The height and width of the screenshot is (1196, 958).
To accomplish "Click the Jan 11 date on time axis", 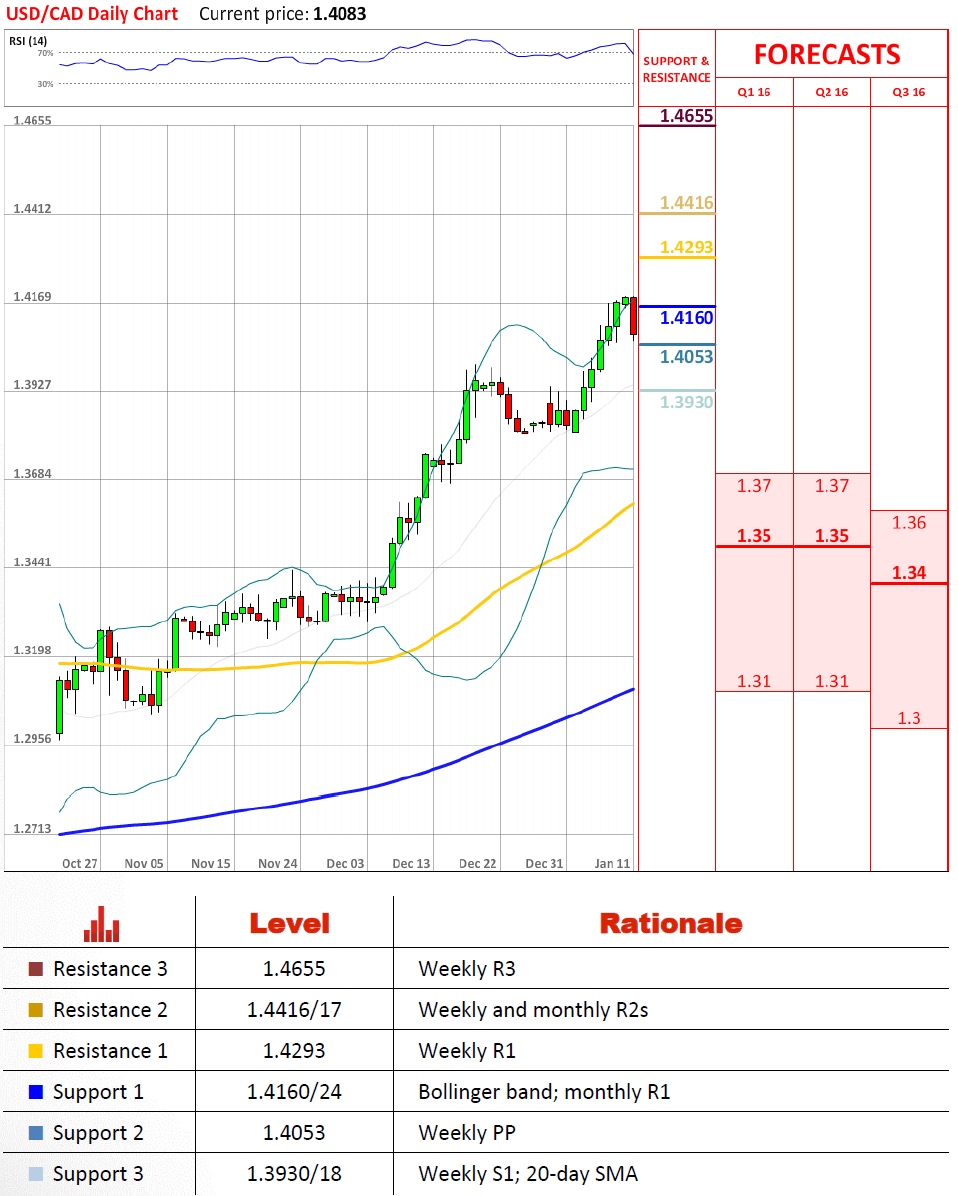I will 612,863.
